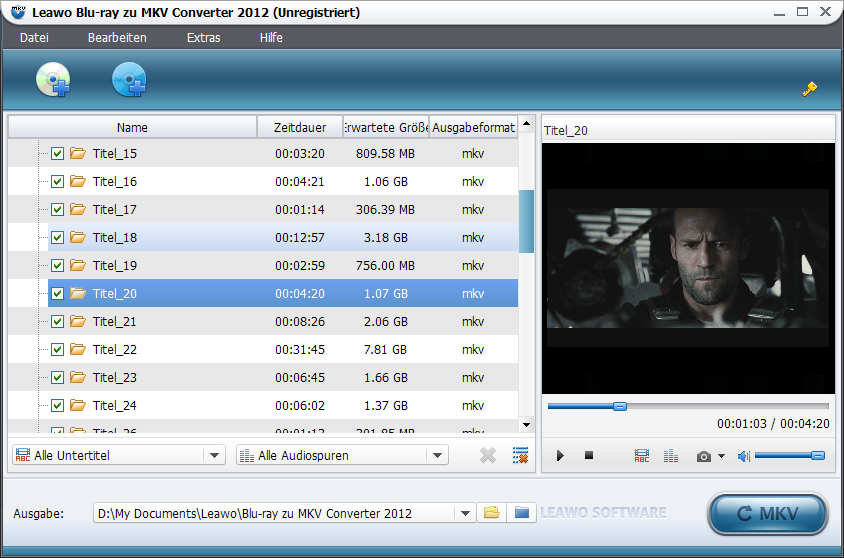This screenshot has width=844, height=558.
Task: Click audio track icon in player controls
Action: coord(671,456)
